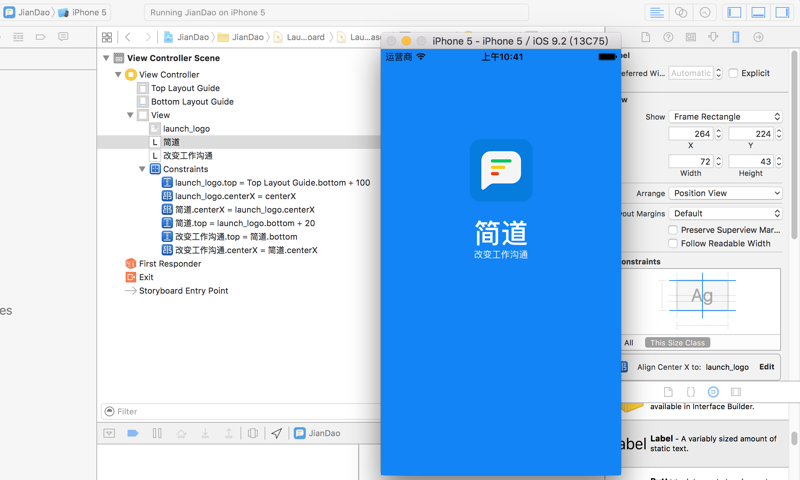Show All constraints filter

click(x=629, y=343)
